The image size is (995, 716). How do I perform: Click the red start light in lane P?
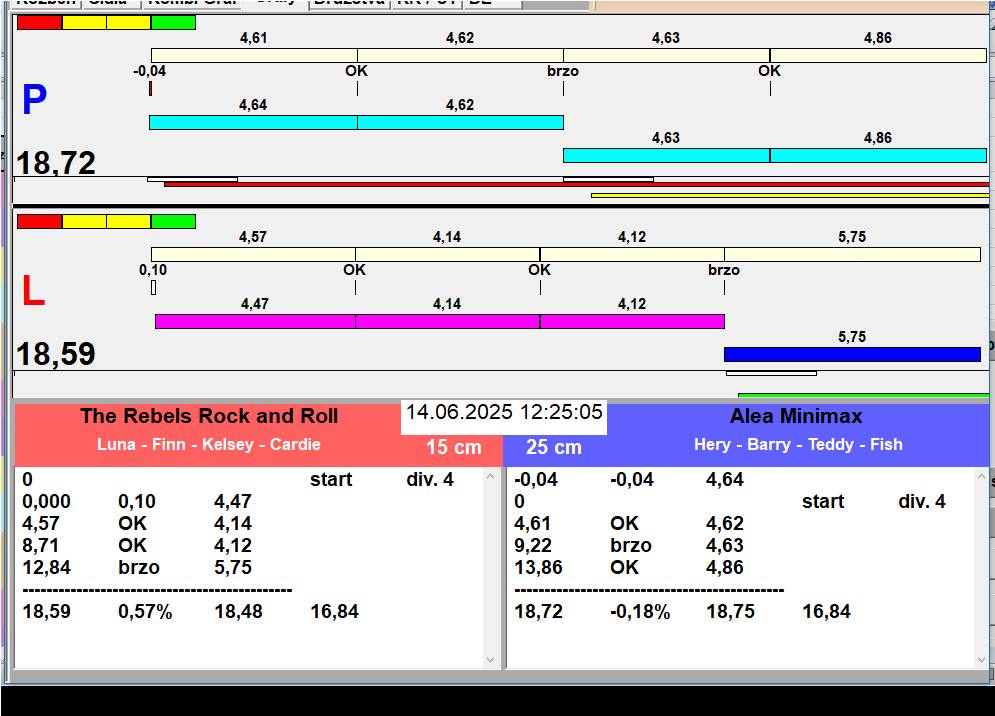39,22
